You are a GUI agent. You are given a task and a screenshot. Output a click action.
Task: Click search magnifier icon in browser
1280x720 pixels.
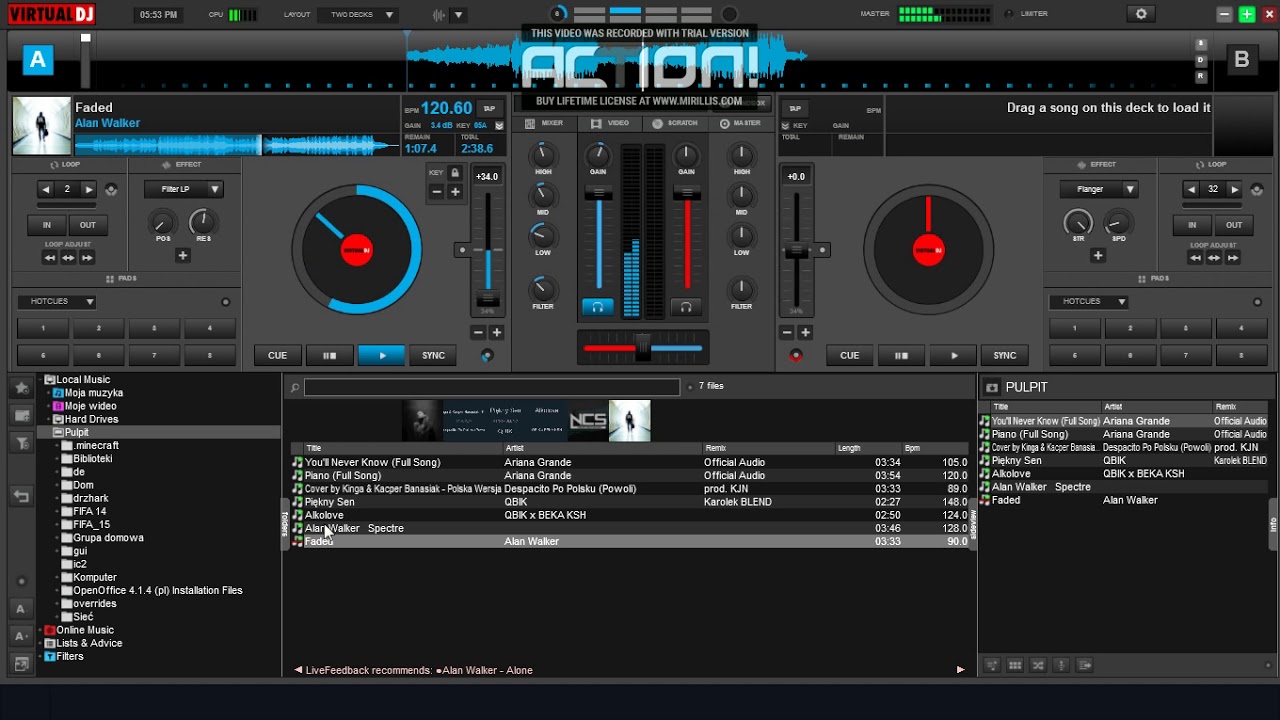click(x=294, y=388)
